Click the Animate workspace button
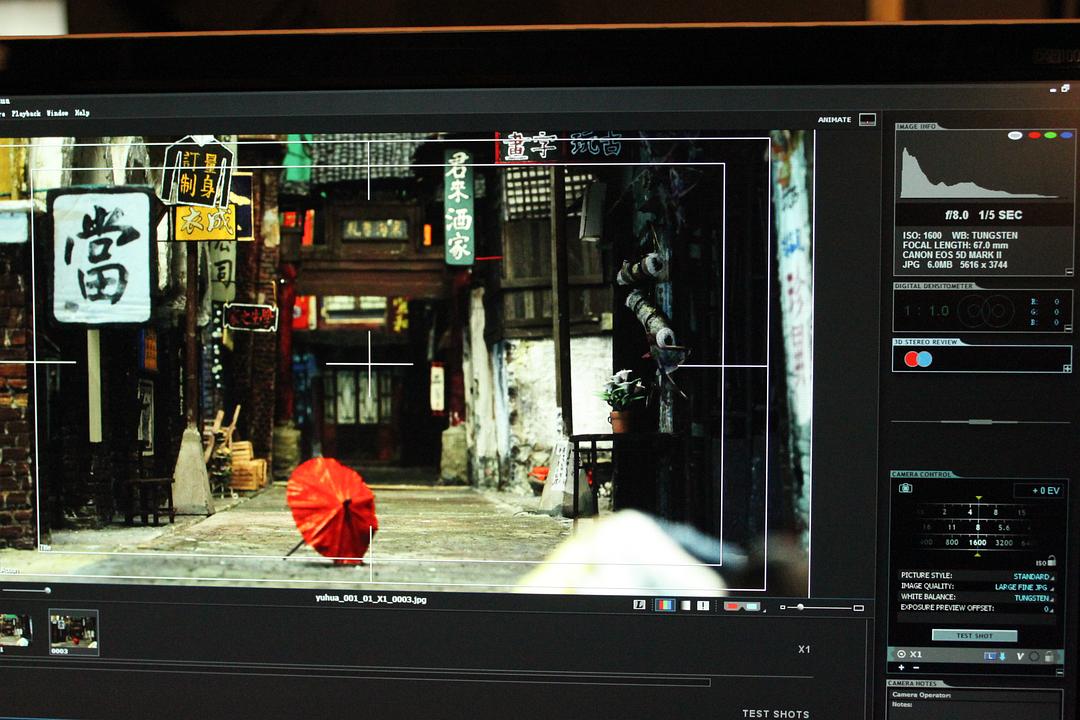Viewport: 1080px width, 720px height. (x=835, y=120)
